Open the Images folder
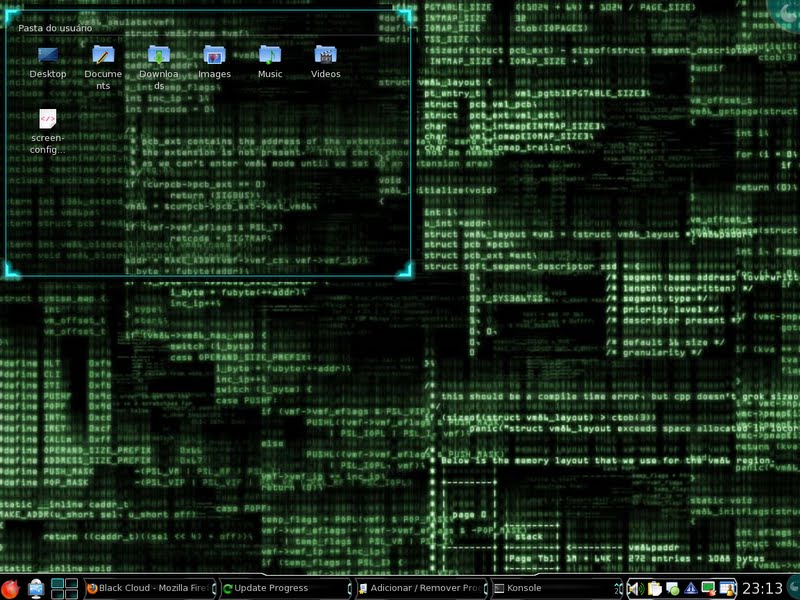Image resolution: width=800 pixels, height=600 pixels. click(x=214, y=55)
